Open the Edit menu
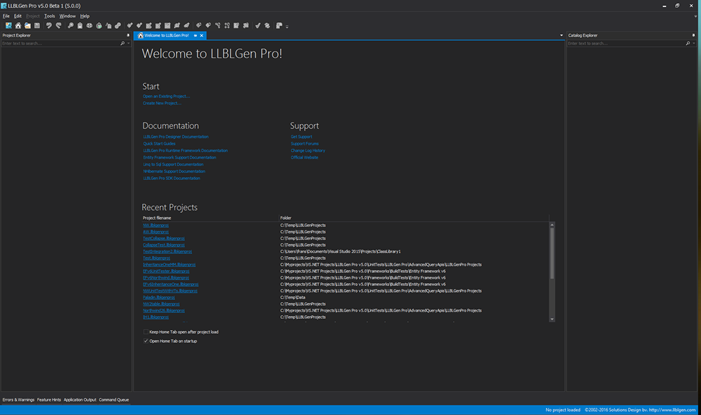The image size is (701, 415). tap(17, 16)
